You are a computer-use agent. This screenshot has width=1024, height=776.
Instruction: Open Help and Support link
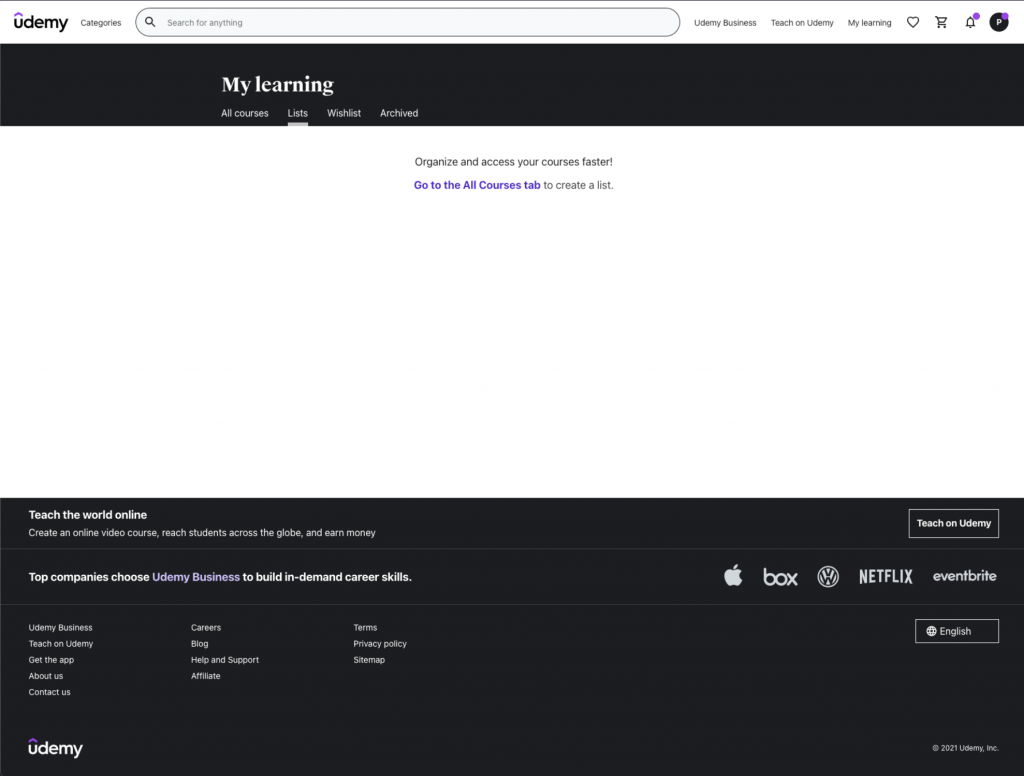pos(225,660)
